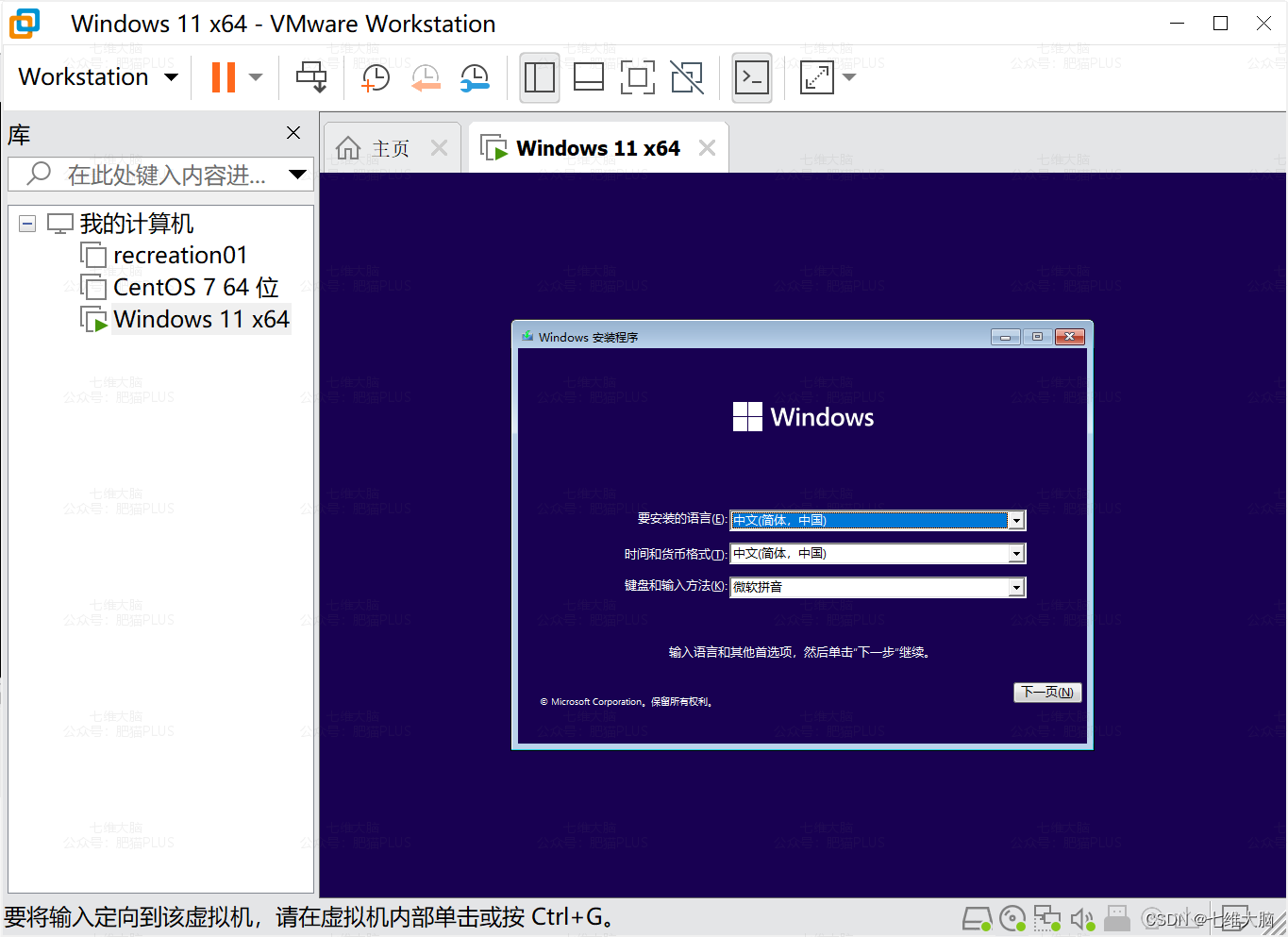Click the 下一页(N) button
Viewport: 1288px width, 937px height.
coord(1047,693)
